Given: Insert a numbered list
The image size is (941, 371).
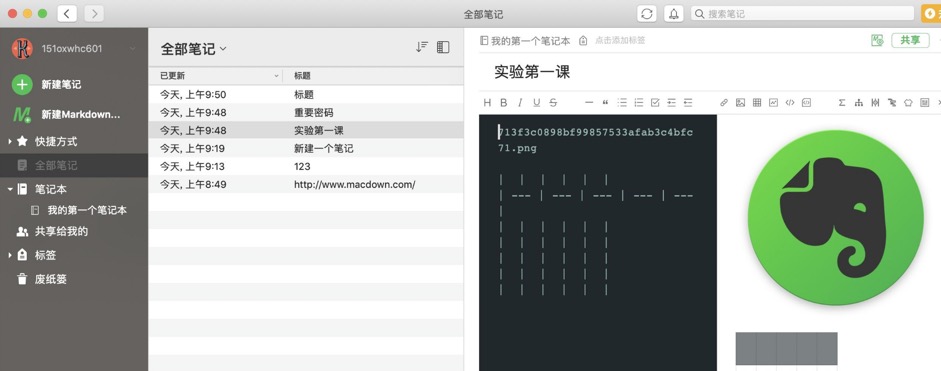Looking at the screenshot, I should 639,103.
